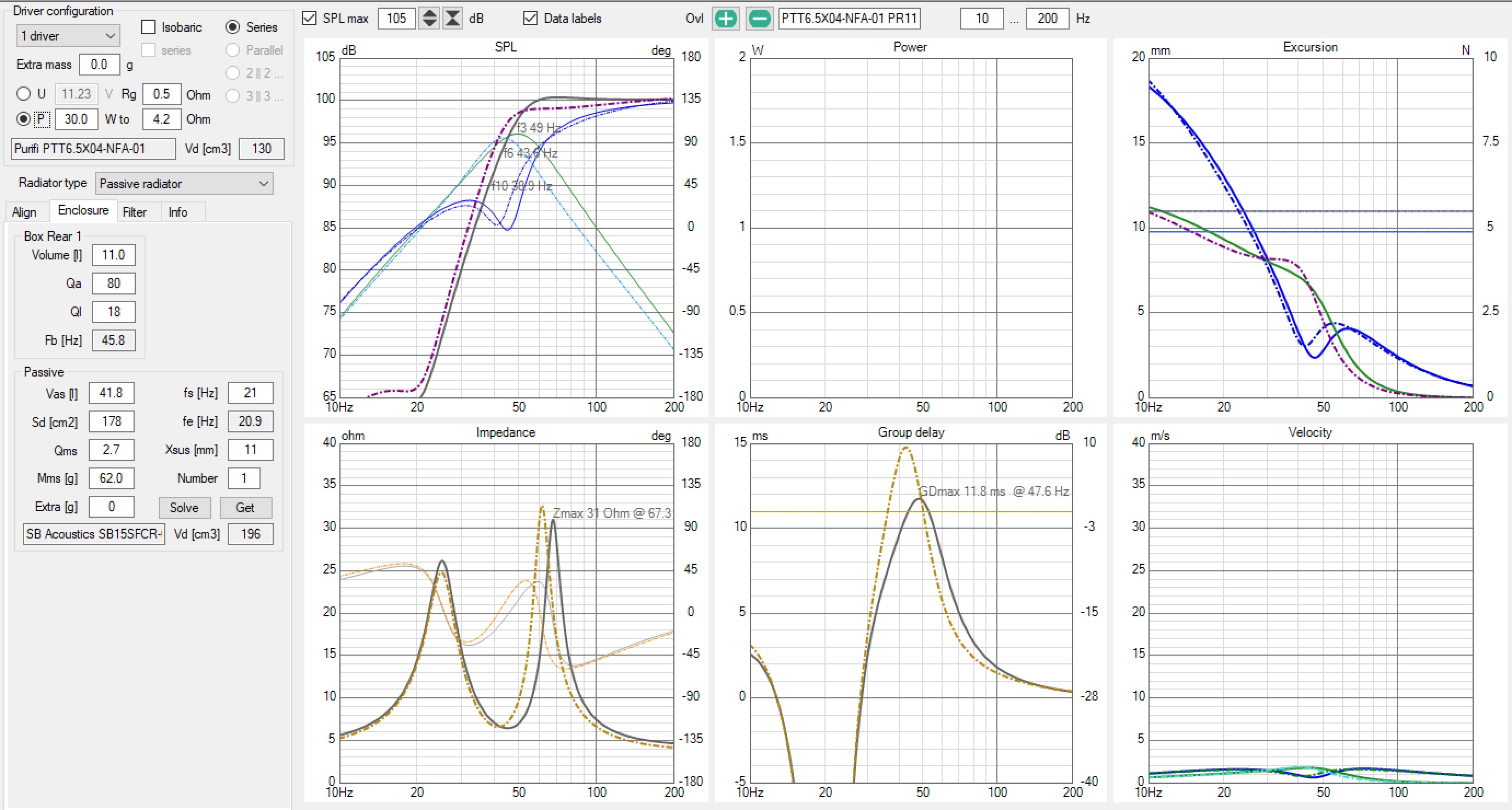1512x810 pixels.
Task: Toggle the SPL max checkbox
Action: (309, 18)
